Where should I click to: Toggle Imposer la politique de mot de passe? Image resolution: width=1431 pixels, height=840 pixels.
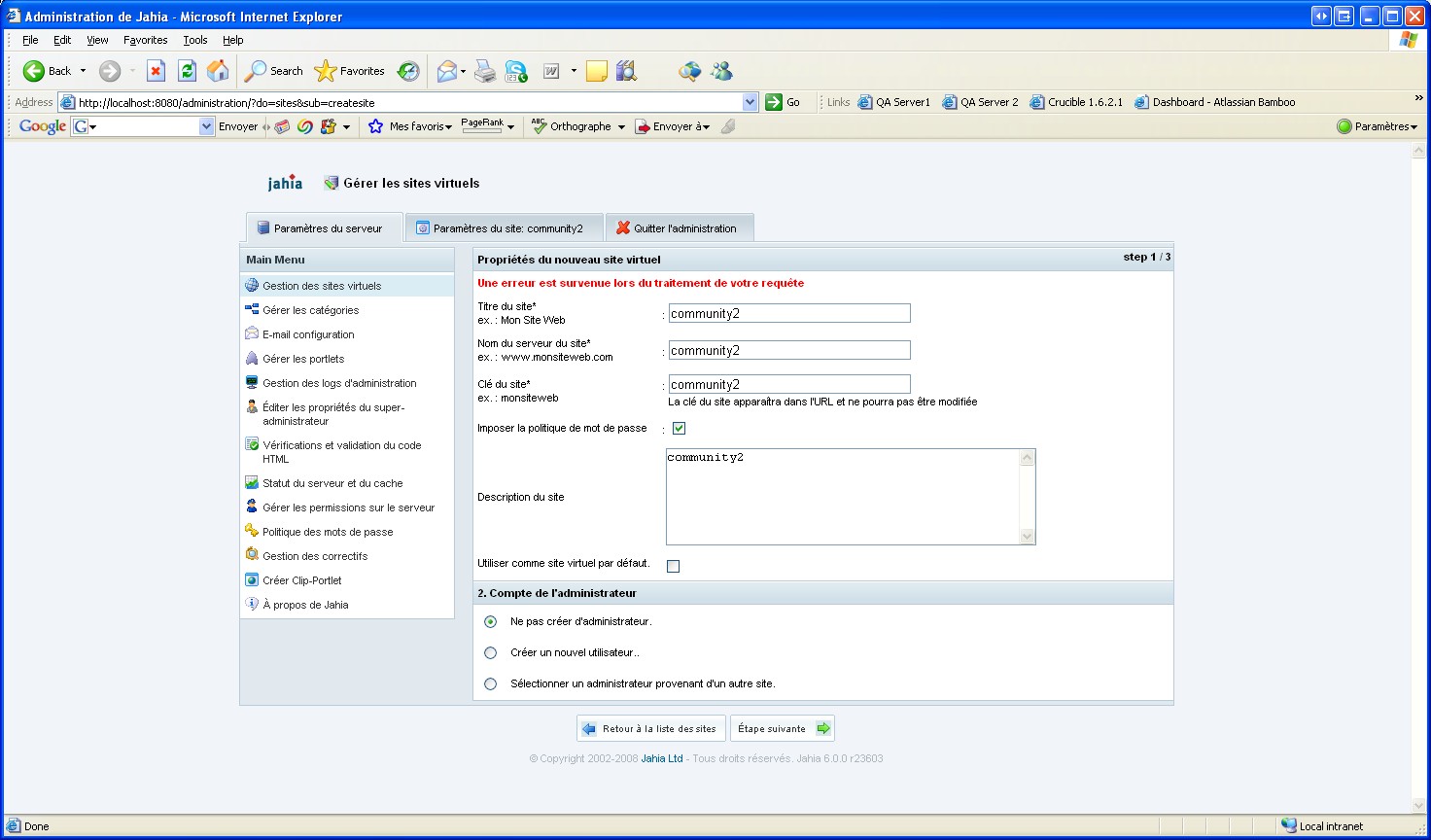pyautogui.click(x=679, y=429)
